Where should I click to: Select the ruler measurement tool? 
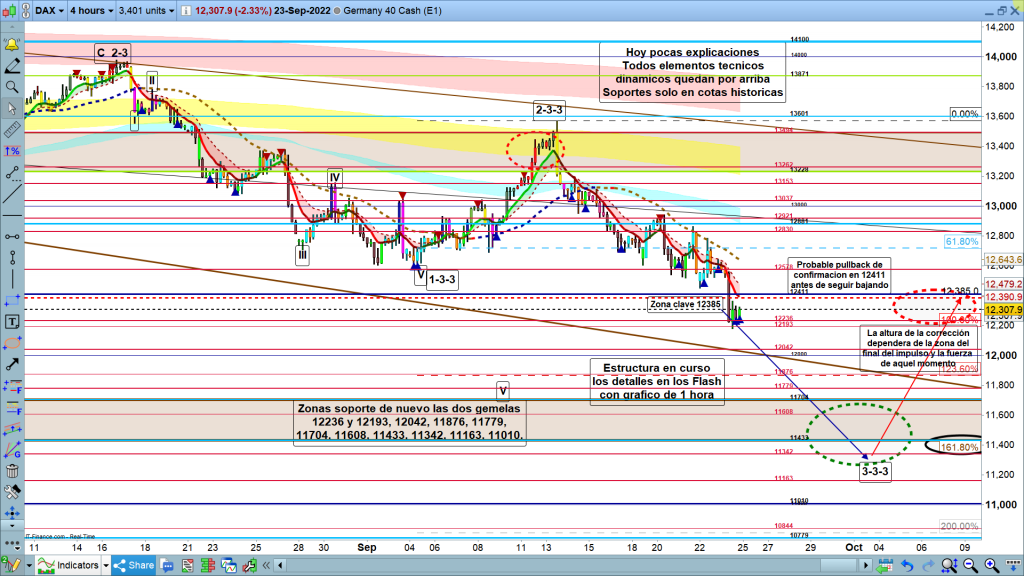12,129
